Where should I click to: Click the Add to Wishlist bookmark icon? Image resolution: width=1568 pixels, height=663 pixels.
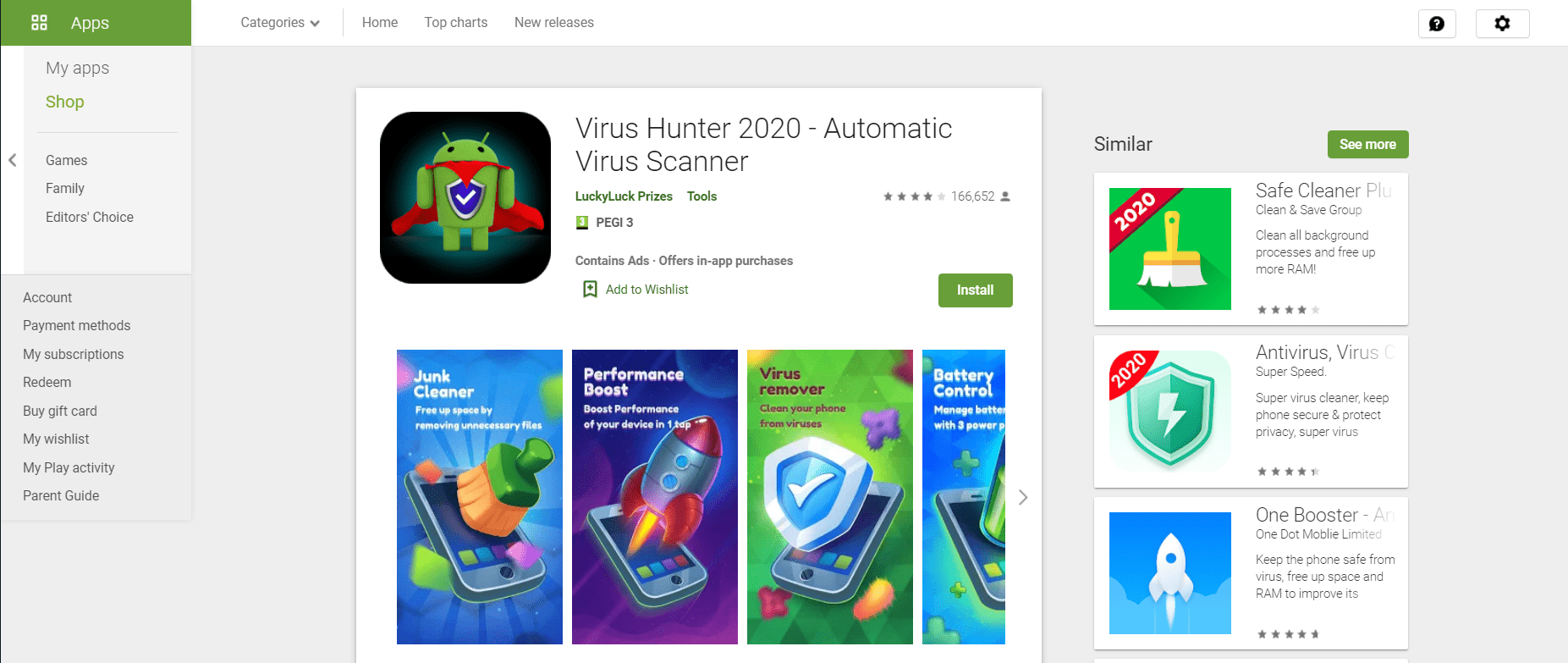point(590,290)
